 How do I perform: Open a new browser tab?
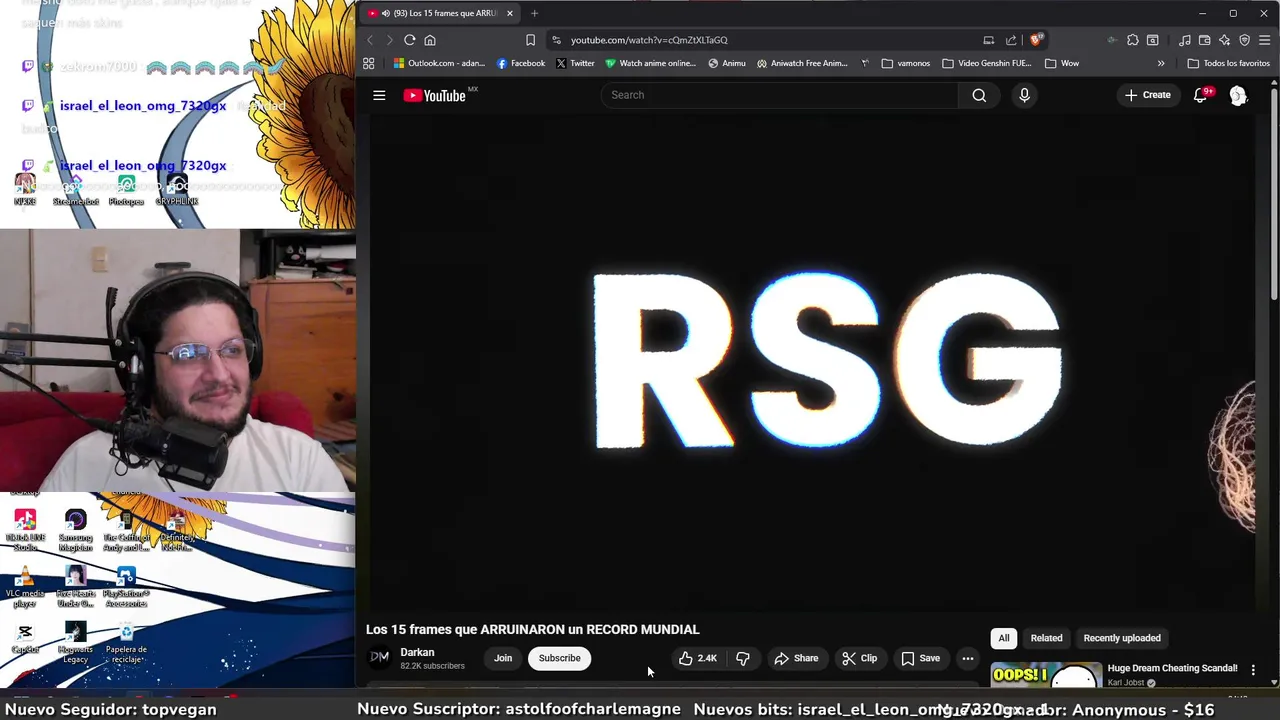[x=534, y=13]
